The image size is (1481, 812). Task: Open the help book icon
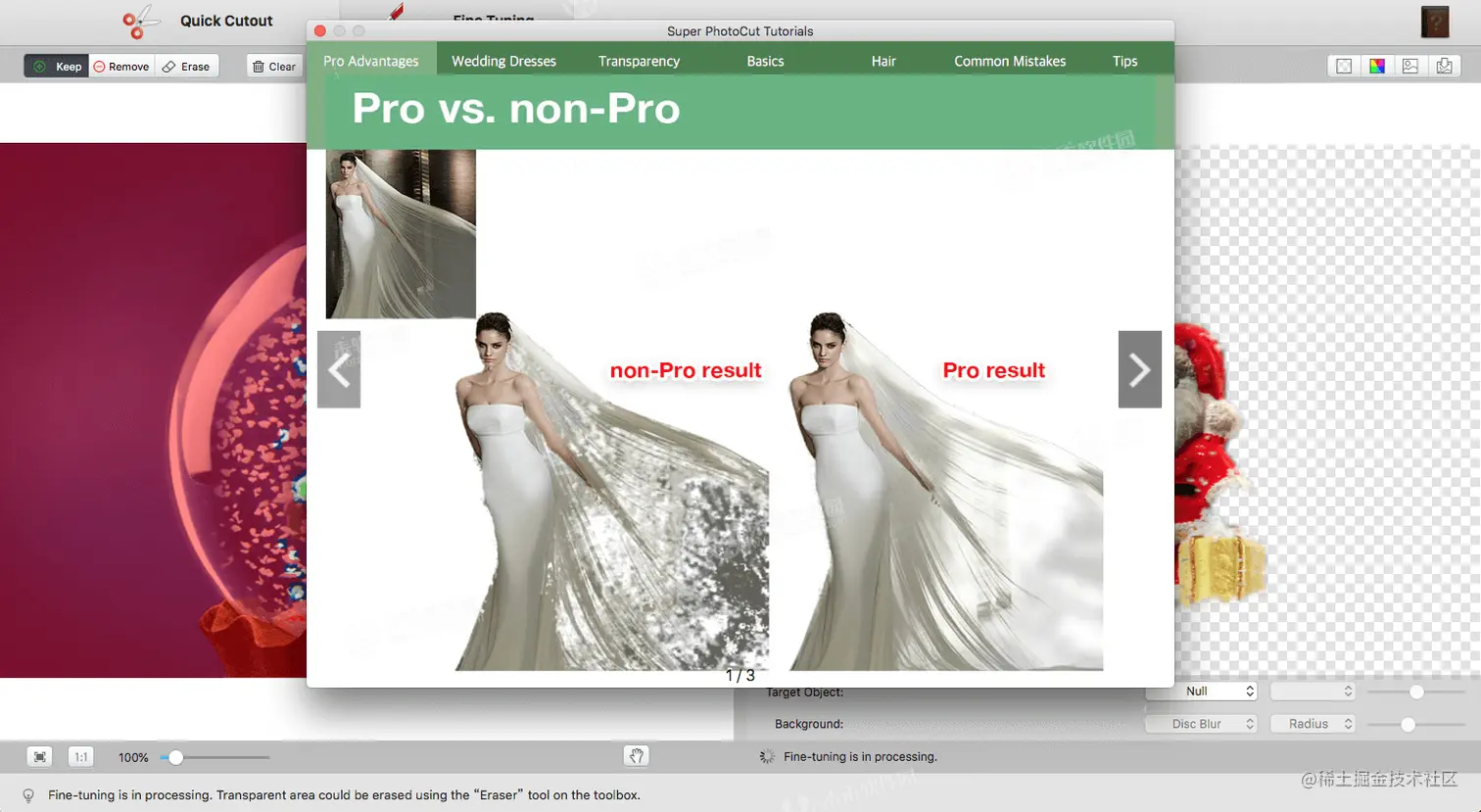click(1435, 22)
